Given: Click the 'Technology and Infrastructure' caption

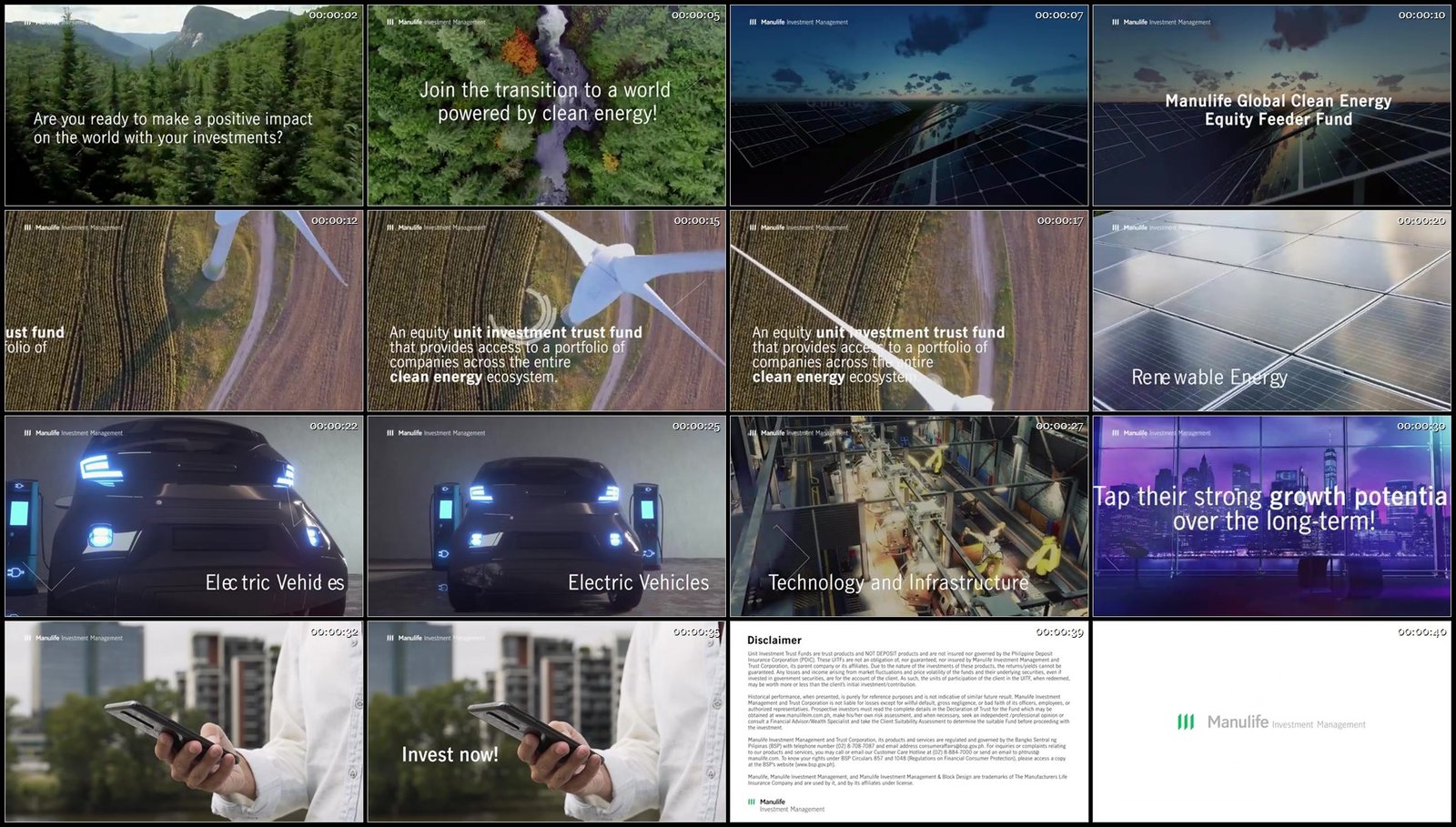Looking at the screenshot, I should pos(898,582).
